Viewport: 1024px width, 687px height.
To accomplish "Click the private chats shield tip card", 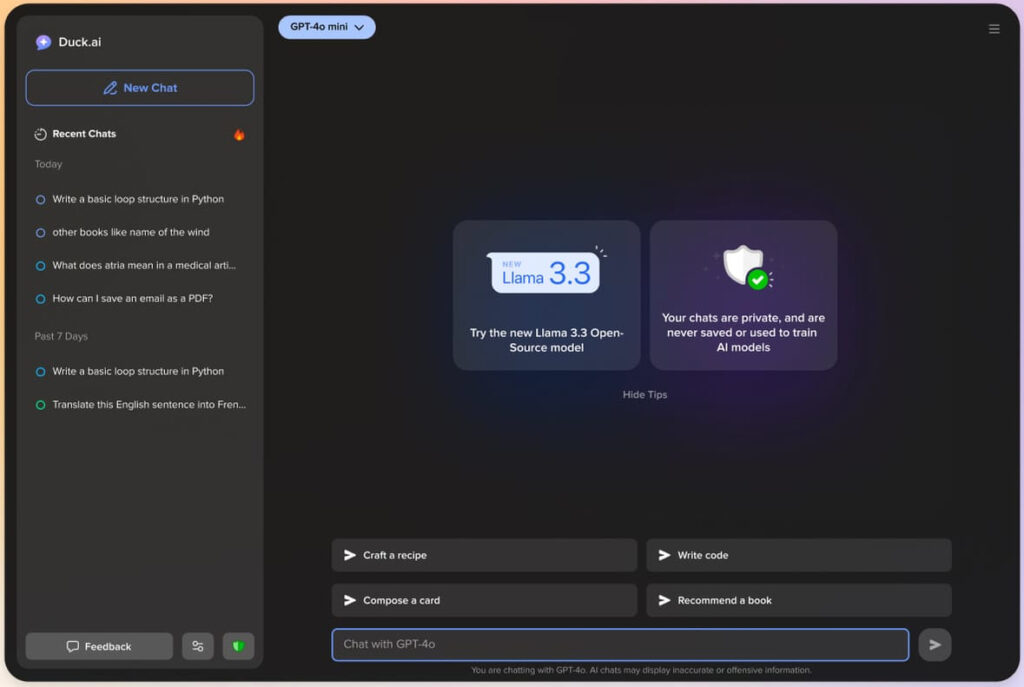I will (x=743, y=295).
